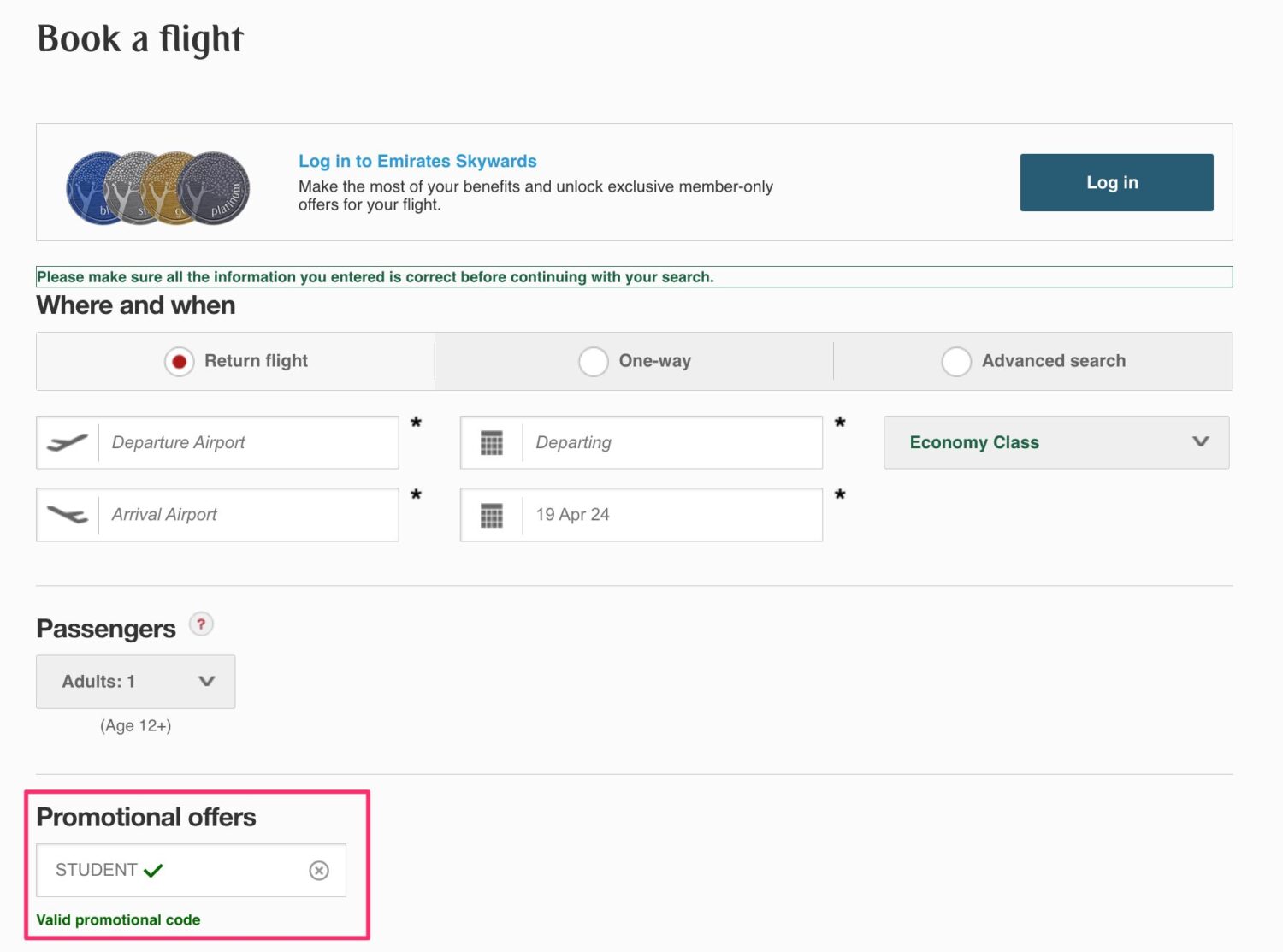Open the Log in to Emirates Skywards link
The width and height of the screenshot is (1283, 952).
pyautogui.click(x=417, y=161)
